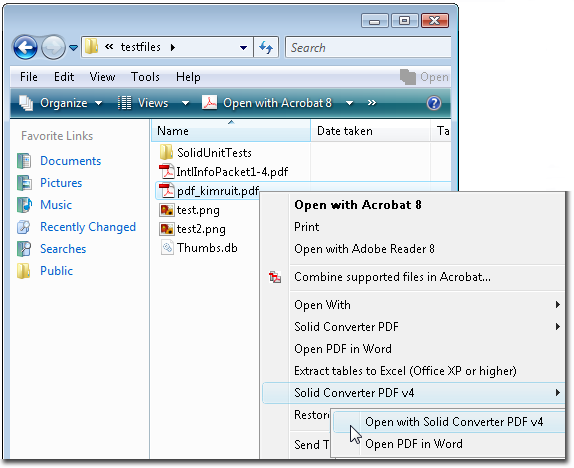Screen dimensions: 574x468
Task: Open the Edit menu
Action: [x=64, y=77]
